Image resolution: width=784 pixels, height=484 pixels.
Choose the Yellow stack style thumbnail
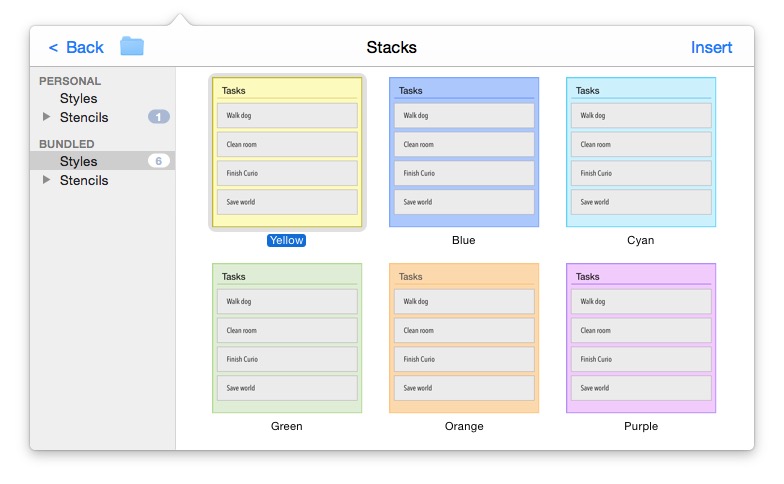[x=287, y=152]
